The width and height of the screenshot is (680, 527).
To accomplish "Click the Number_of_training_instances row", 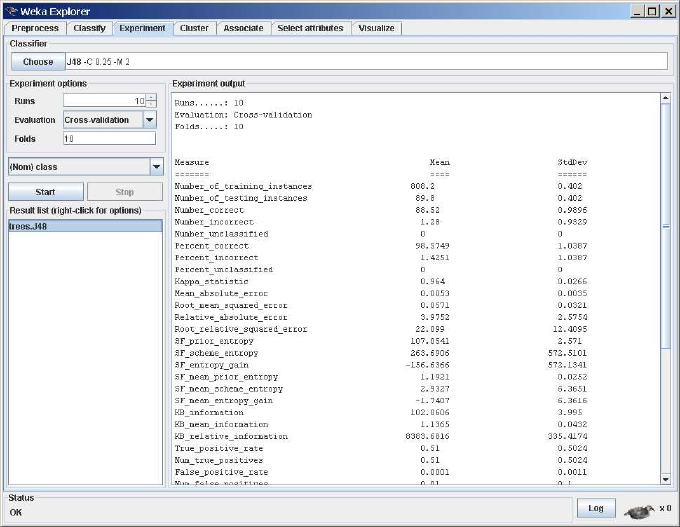I will (x=381, y=187).
